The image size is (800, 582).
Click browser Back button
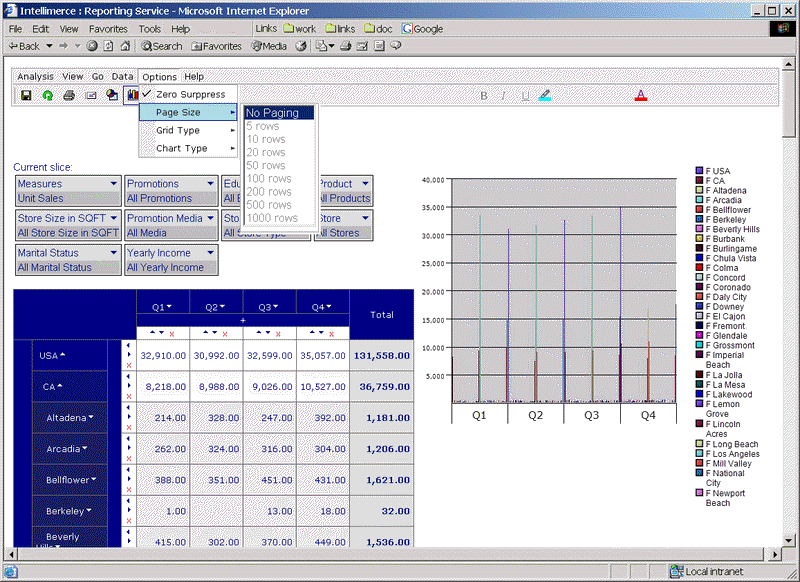24,46
